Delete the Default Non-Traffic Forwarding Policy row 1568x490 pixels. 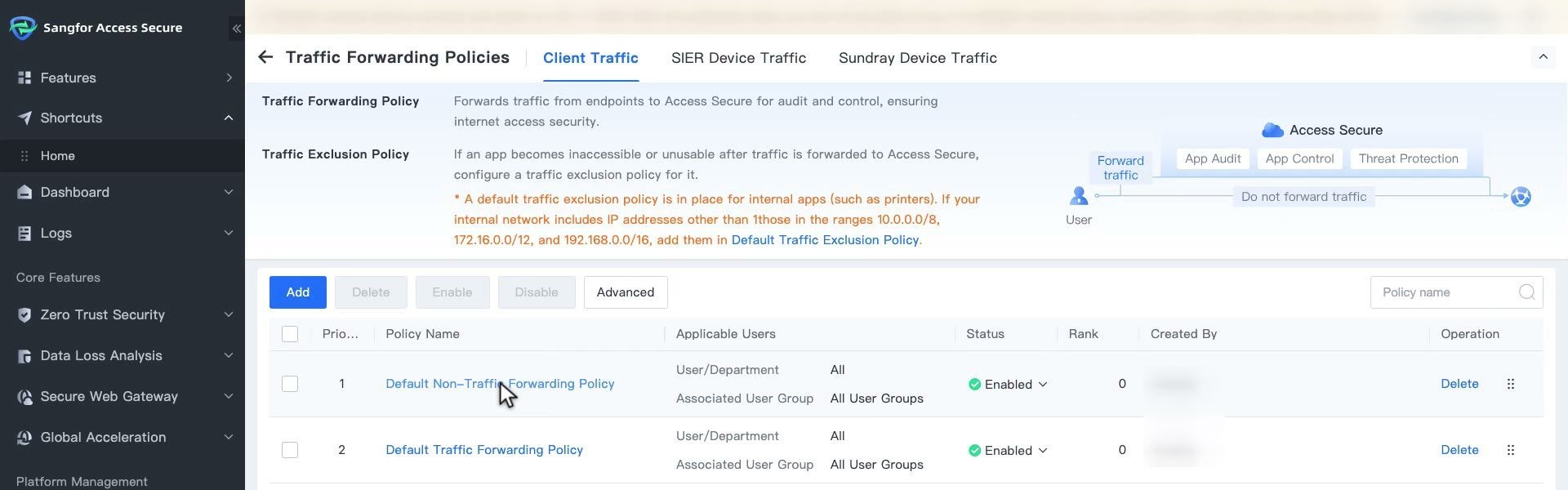click(1459, 384)
